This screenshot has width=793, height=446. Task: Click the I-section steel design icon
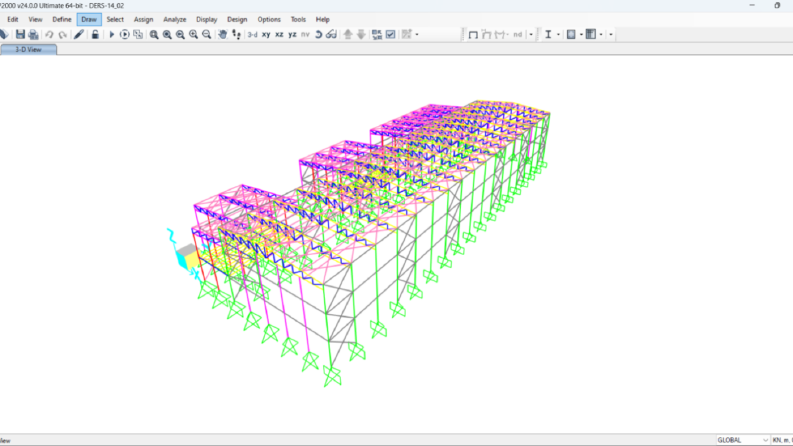coord(548,34)
